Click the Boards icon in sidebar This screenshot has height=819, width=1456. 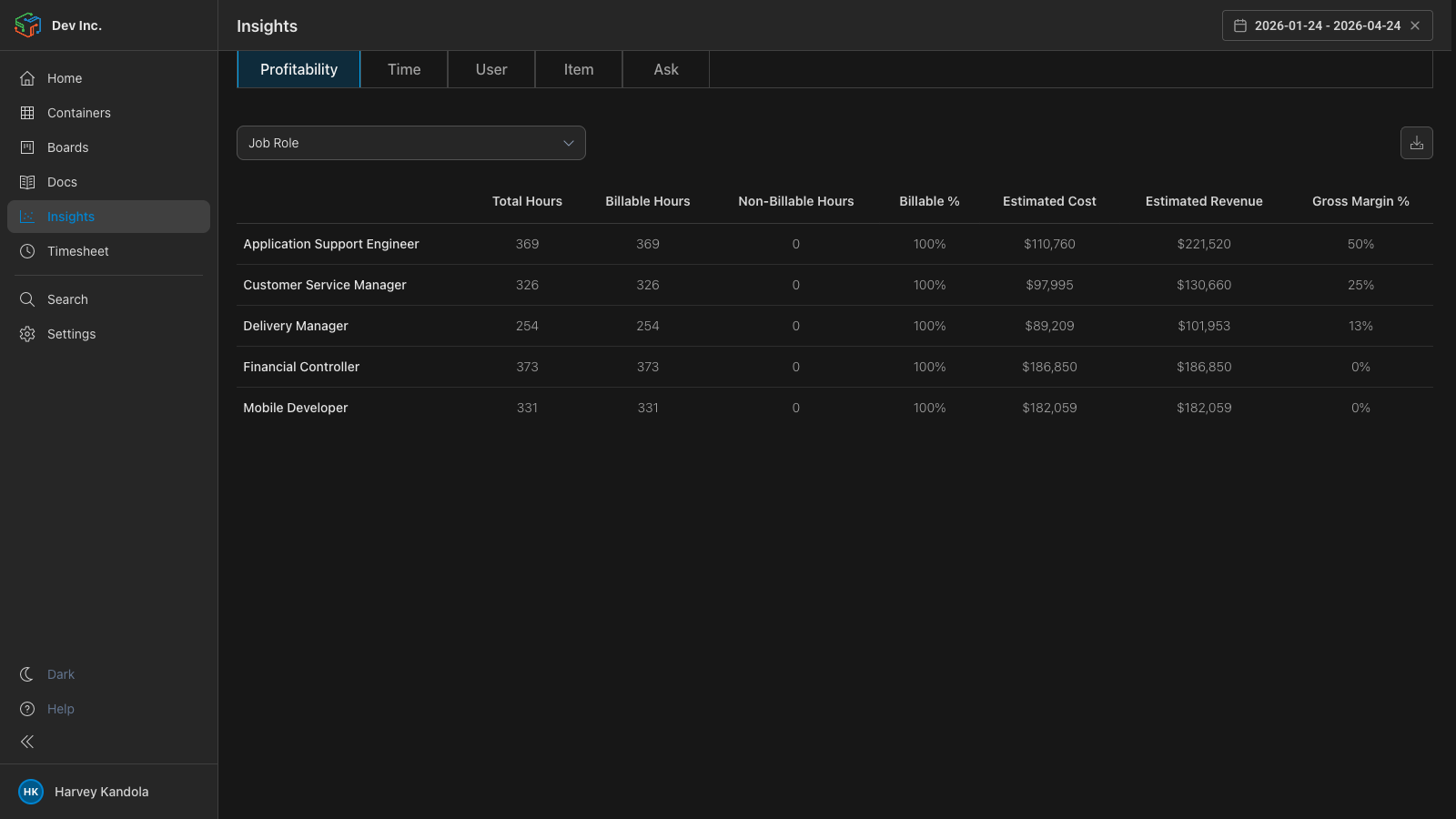coord(27,147)
